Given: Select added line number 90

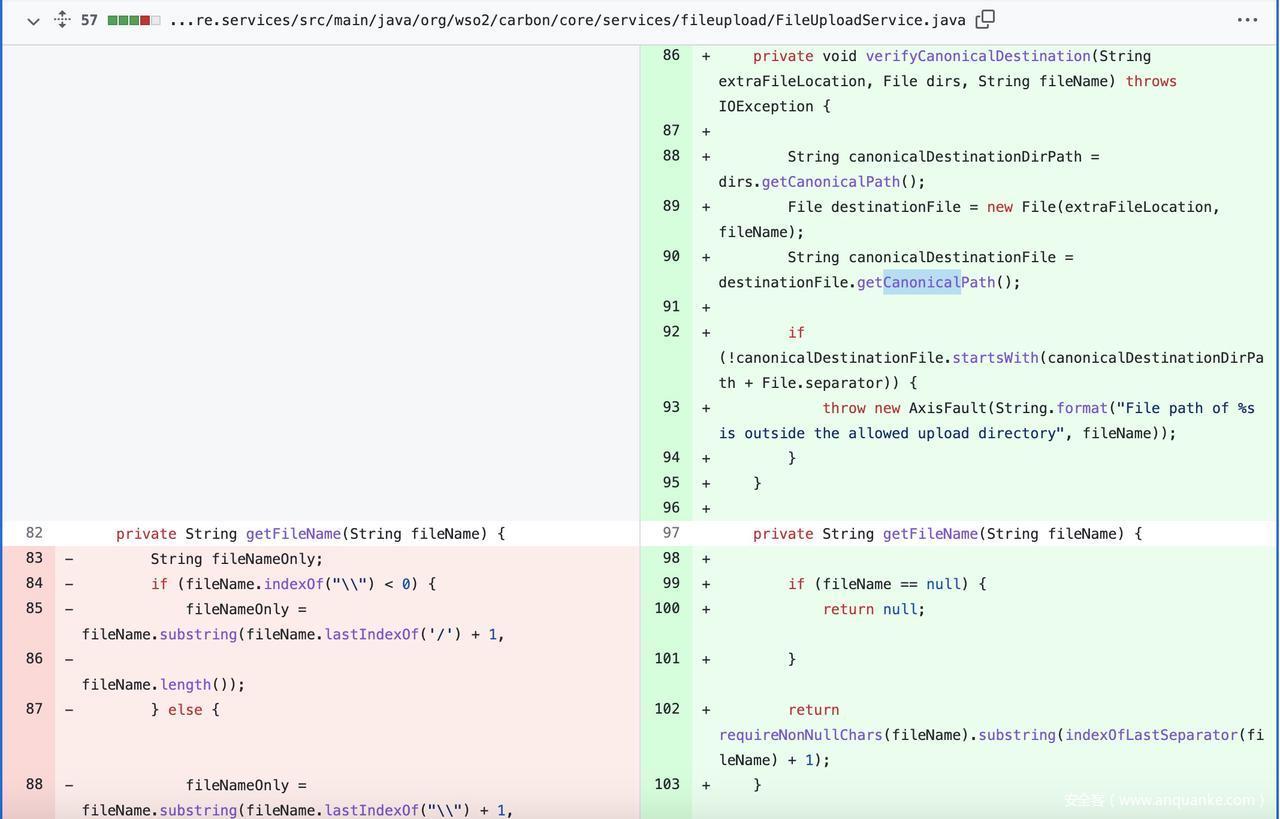Looking at the screenshot, I should 671,256.
